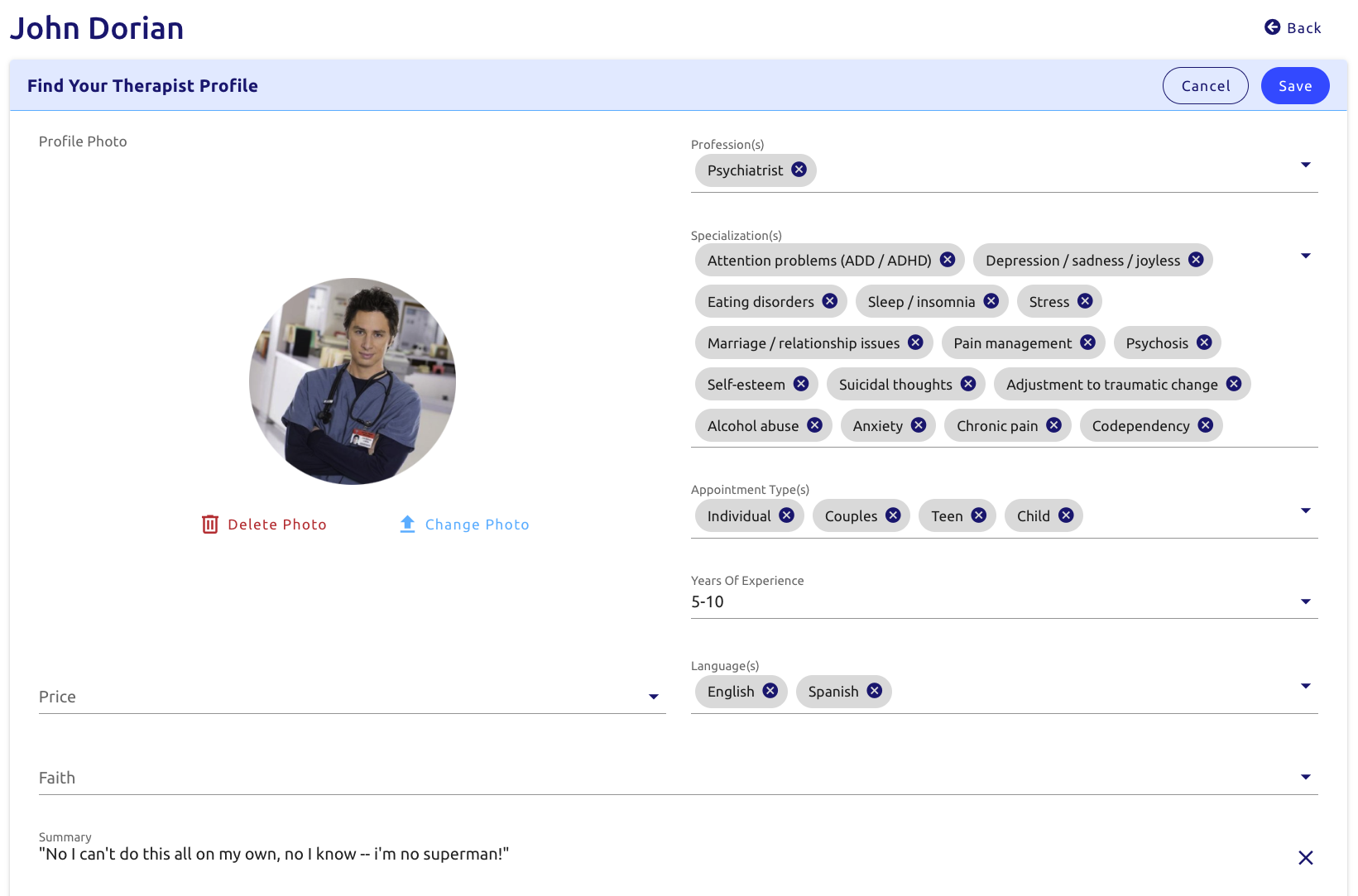The height and width of the screenshot is (896, 1358).
Task: Click the Codependency chip label
Action: click(x=1140, y=426)
